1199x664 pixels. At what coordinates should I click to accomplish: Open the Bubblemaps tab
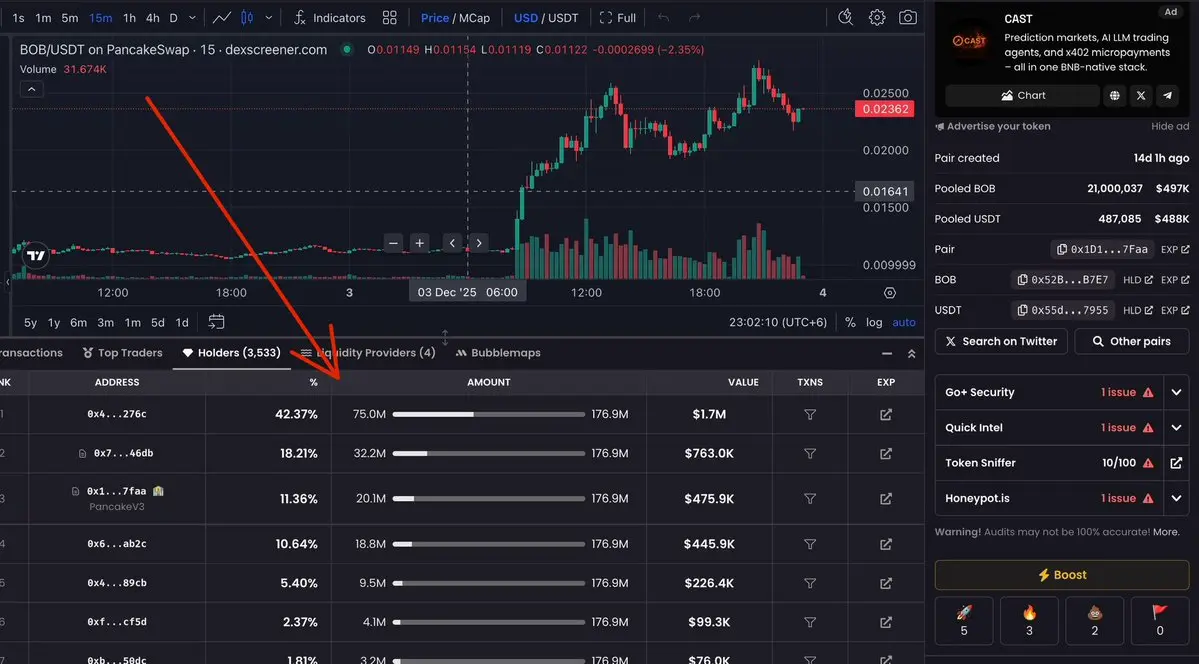(498, 353)
